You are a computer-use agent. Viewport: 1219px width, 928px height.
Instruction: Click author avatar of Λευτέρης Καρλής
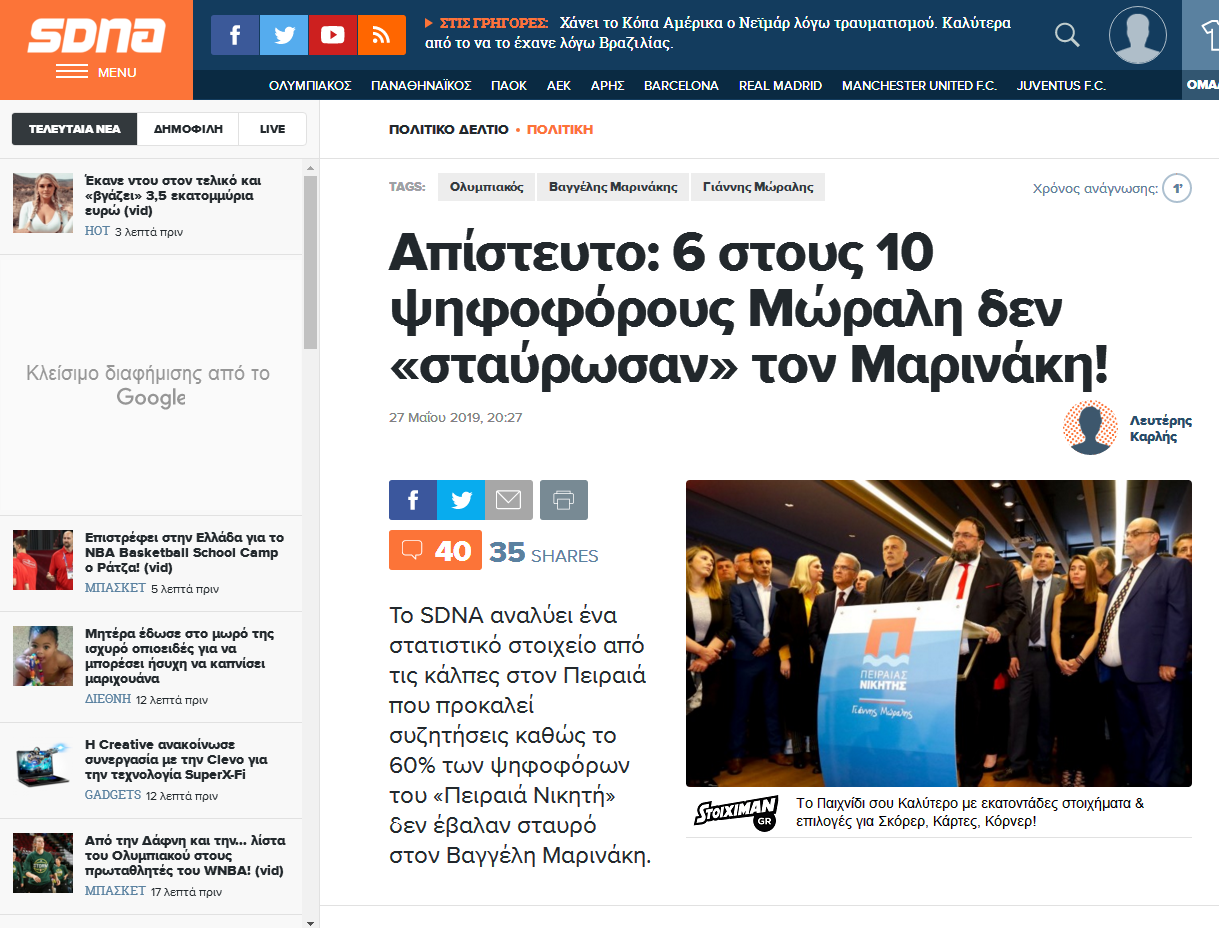(x=1090, y=428)
